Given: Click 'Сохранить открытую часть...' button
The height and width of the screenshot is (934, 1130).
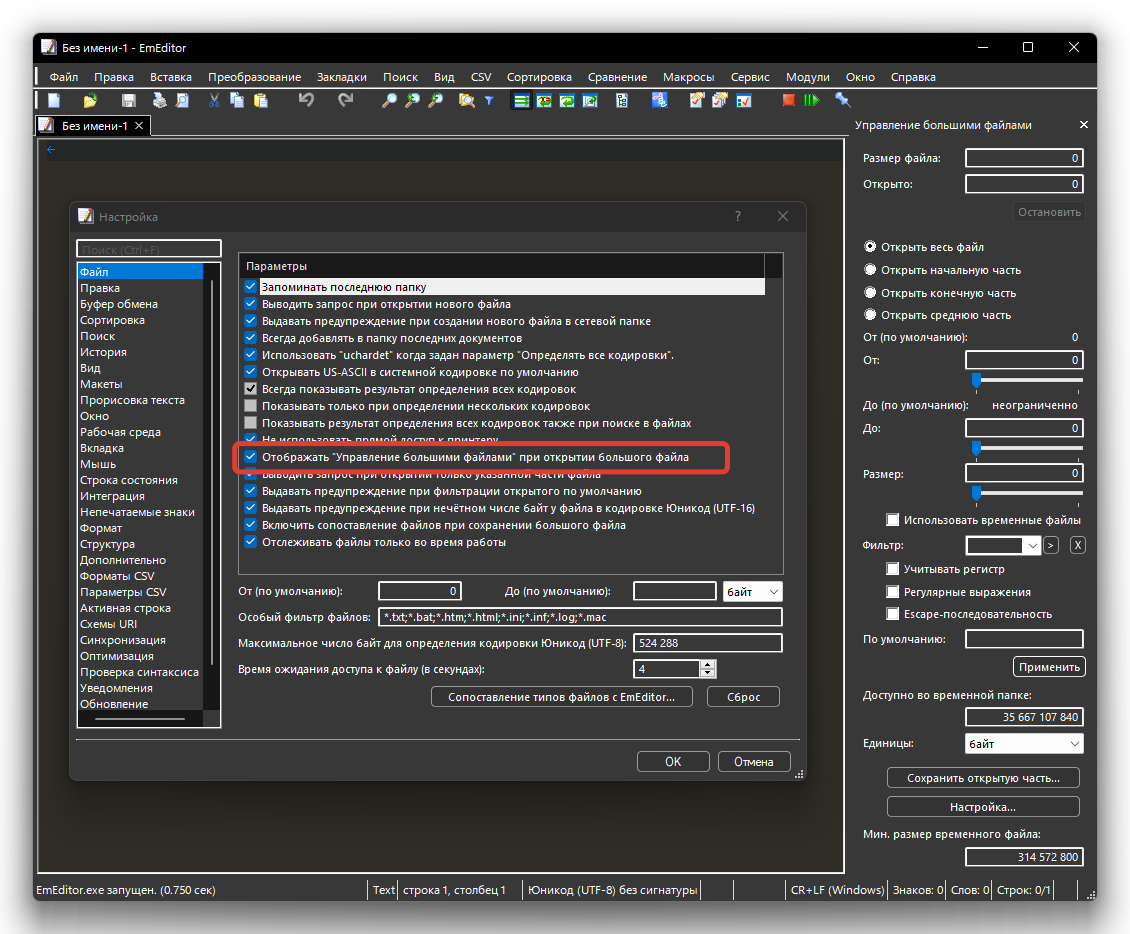Looking at the screenshot, I should [983, 778].
